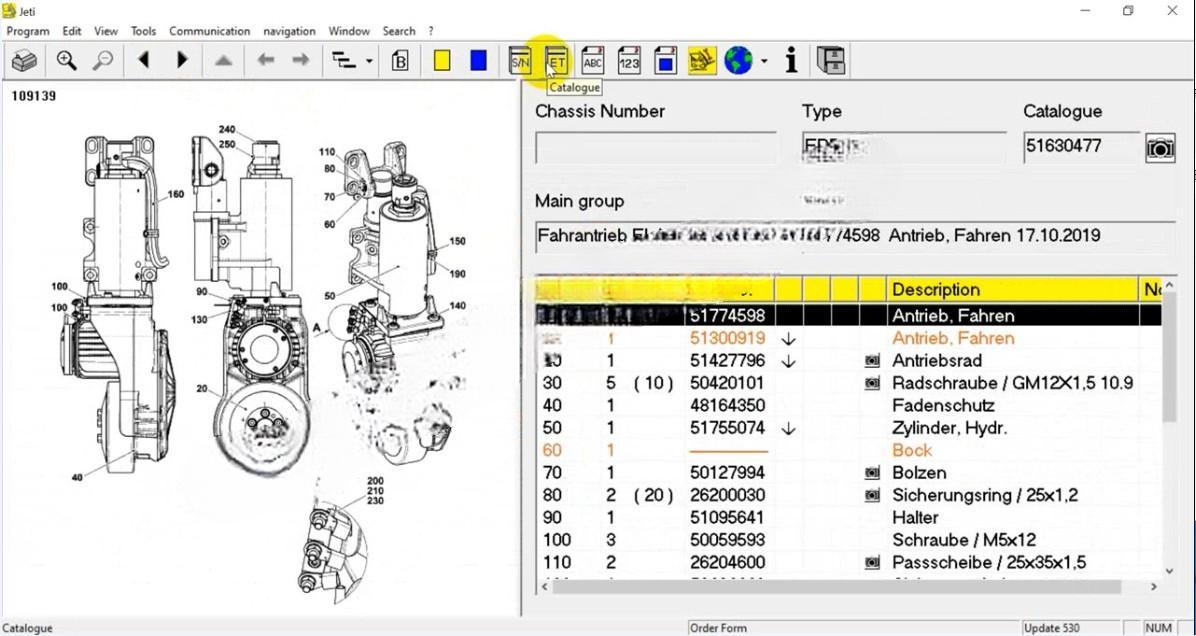This screenshot has height=636, width=1196.
Task: Open the Communication menu
Action: tap(209, 31)
